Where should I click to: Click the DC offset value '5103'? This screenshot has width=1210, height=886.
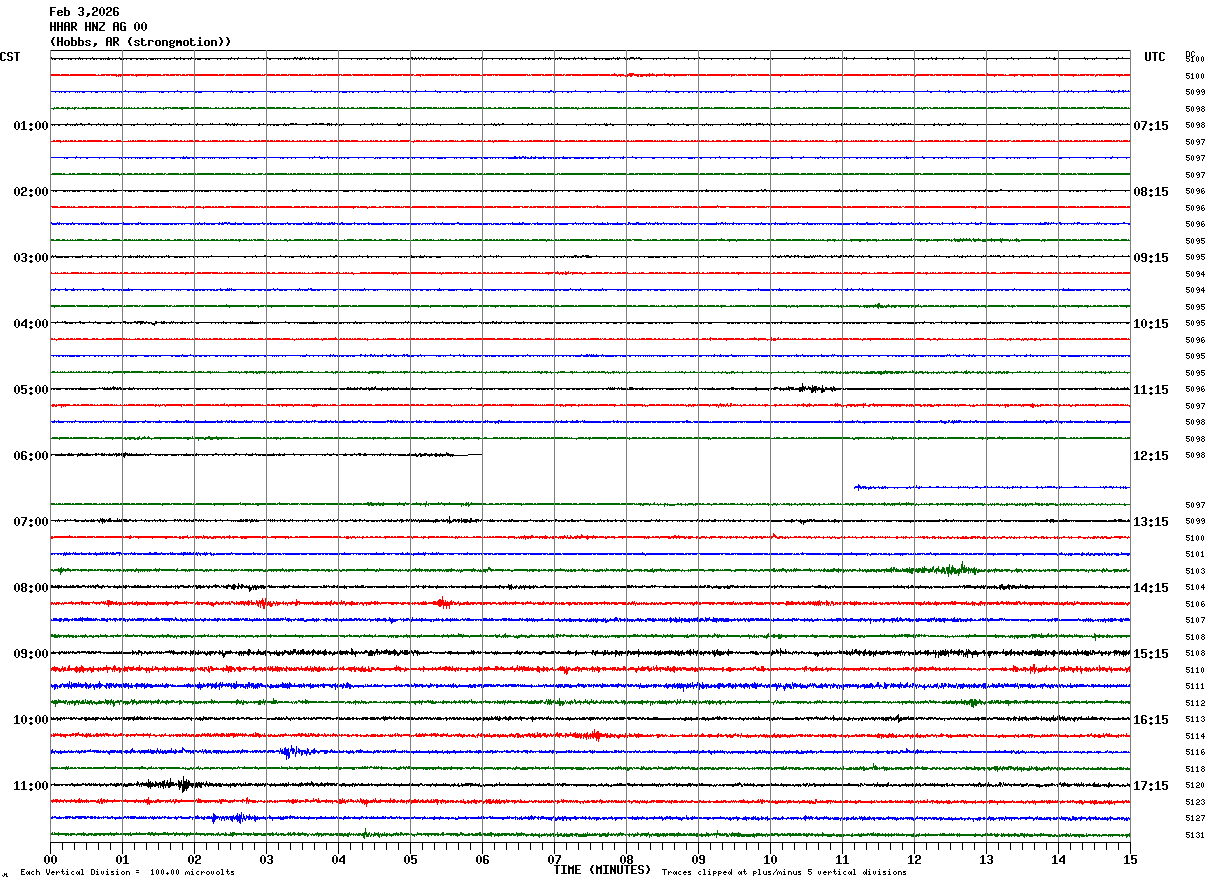coord(1195,571)
